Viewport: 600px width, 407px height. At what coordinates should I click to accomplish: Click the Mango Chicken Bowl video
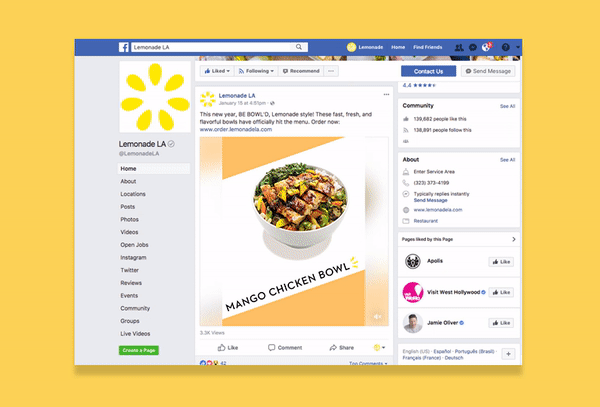pos(294,231)
